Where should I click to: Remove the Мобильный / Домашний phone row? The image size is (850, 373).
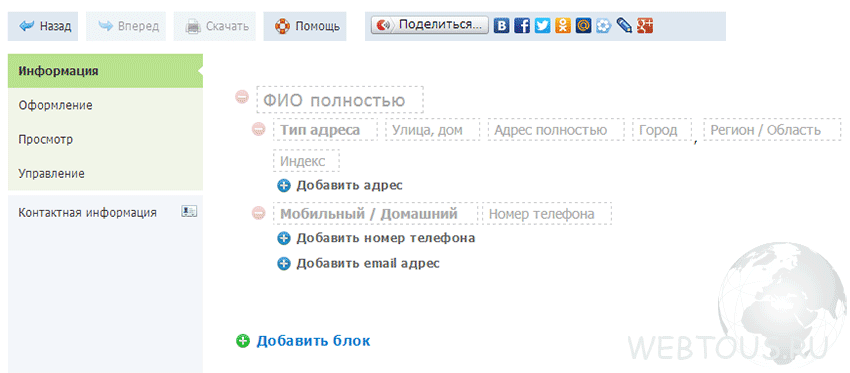point(259,213)
